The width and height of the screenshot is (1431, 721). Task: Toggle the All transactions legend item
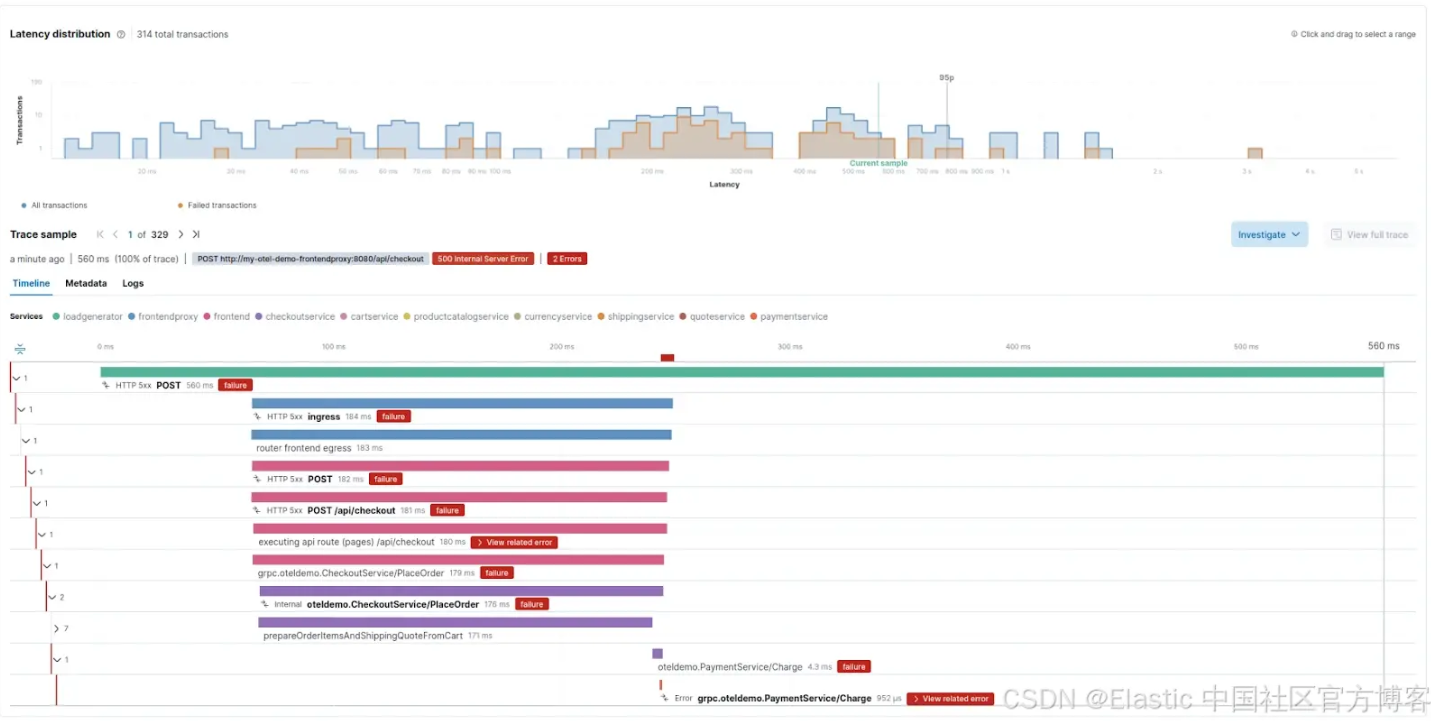[54, 206]
